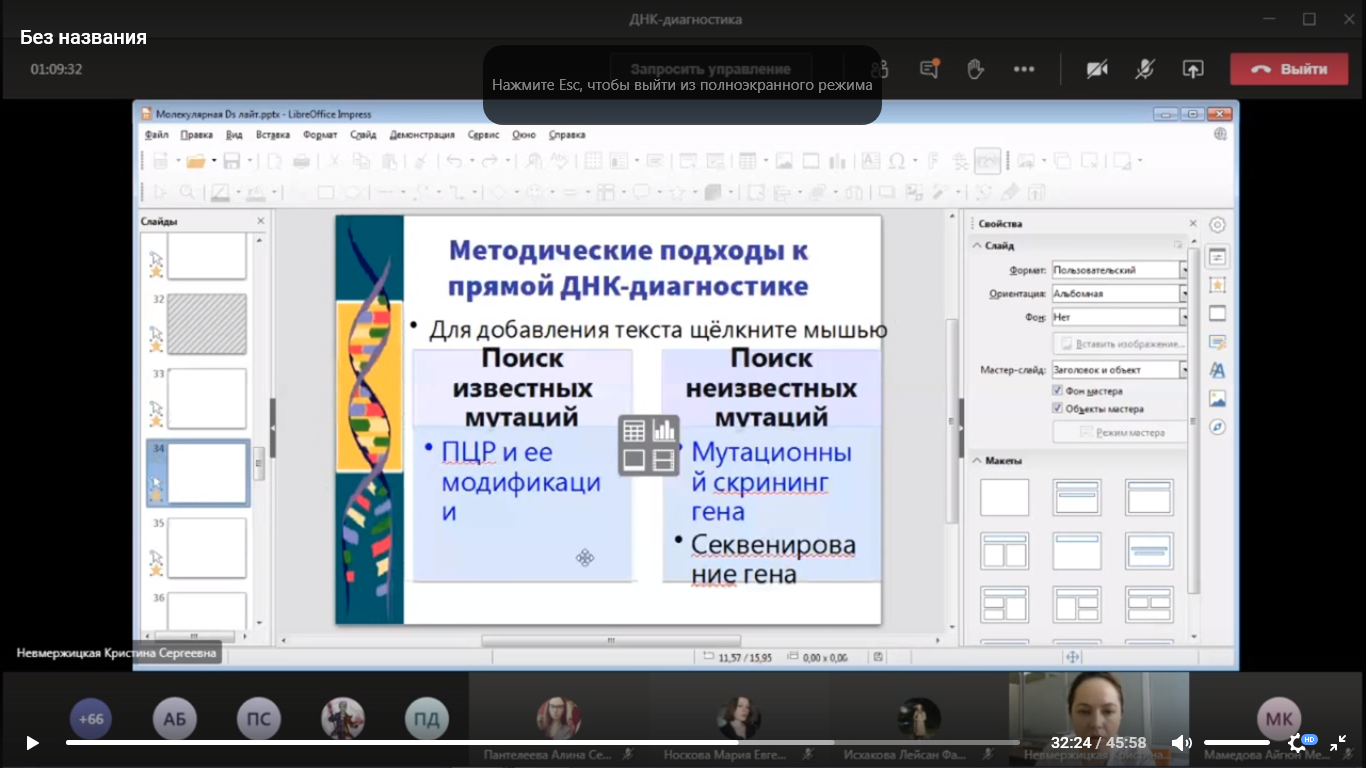Close the Свойства sidebar panel
Screen dimensions: 1366x768
[x=1192, y=224]
